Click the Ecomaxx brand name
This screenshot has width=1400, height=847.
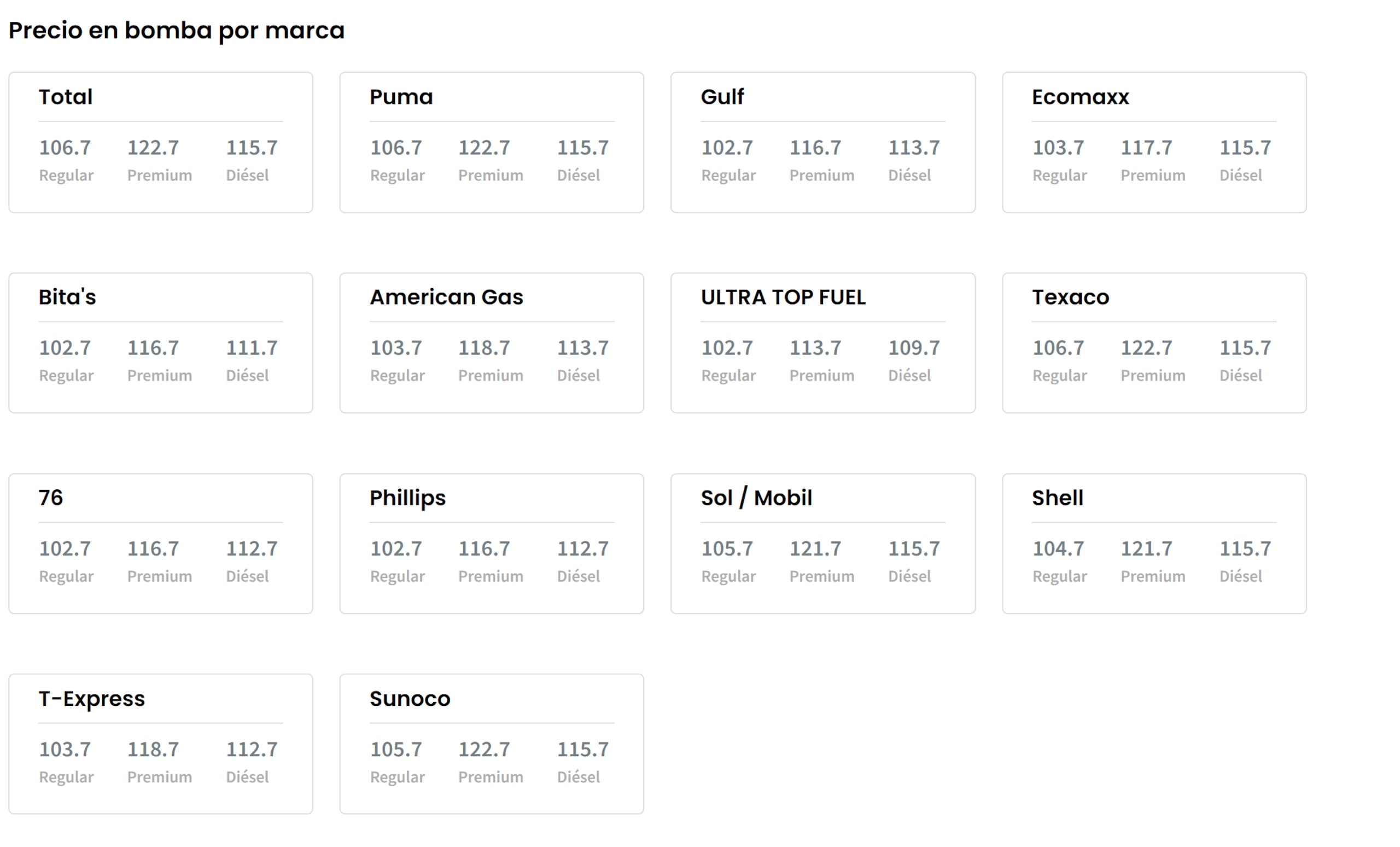[1080, 97]
